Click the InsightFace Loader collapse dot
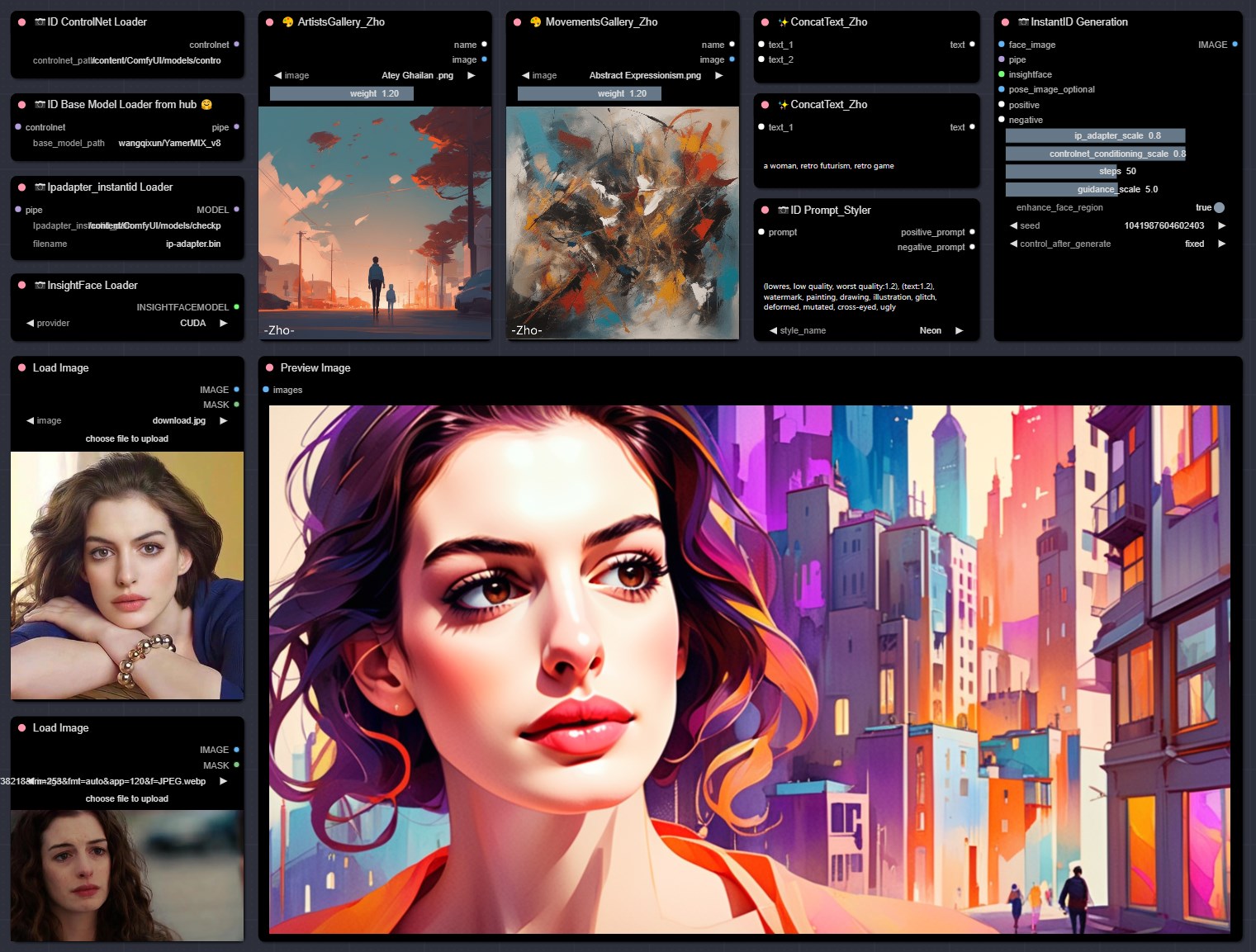 21,286
